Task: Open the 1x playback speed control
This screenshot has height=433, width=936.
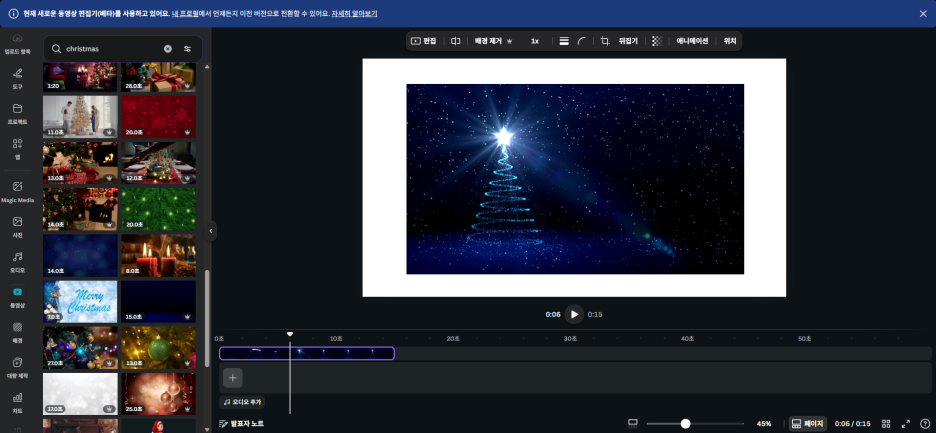Action: click(x=535, y=41)
